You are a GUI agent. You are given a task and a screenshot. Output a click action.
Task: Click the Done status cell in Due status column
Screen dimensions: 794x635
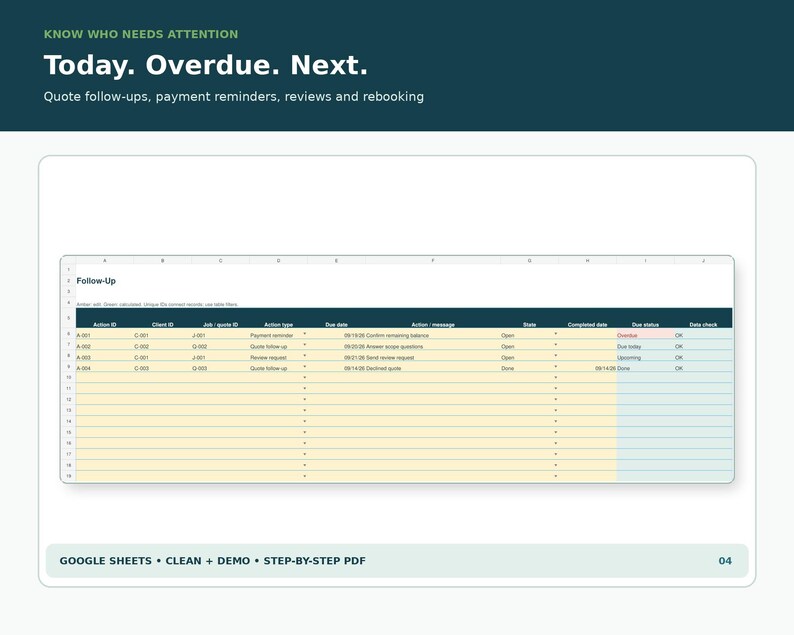pyautogui.click(x=645, y=368)
